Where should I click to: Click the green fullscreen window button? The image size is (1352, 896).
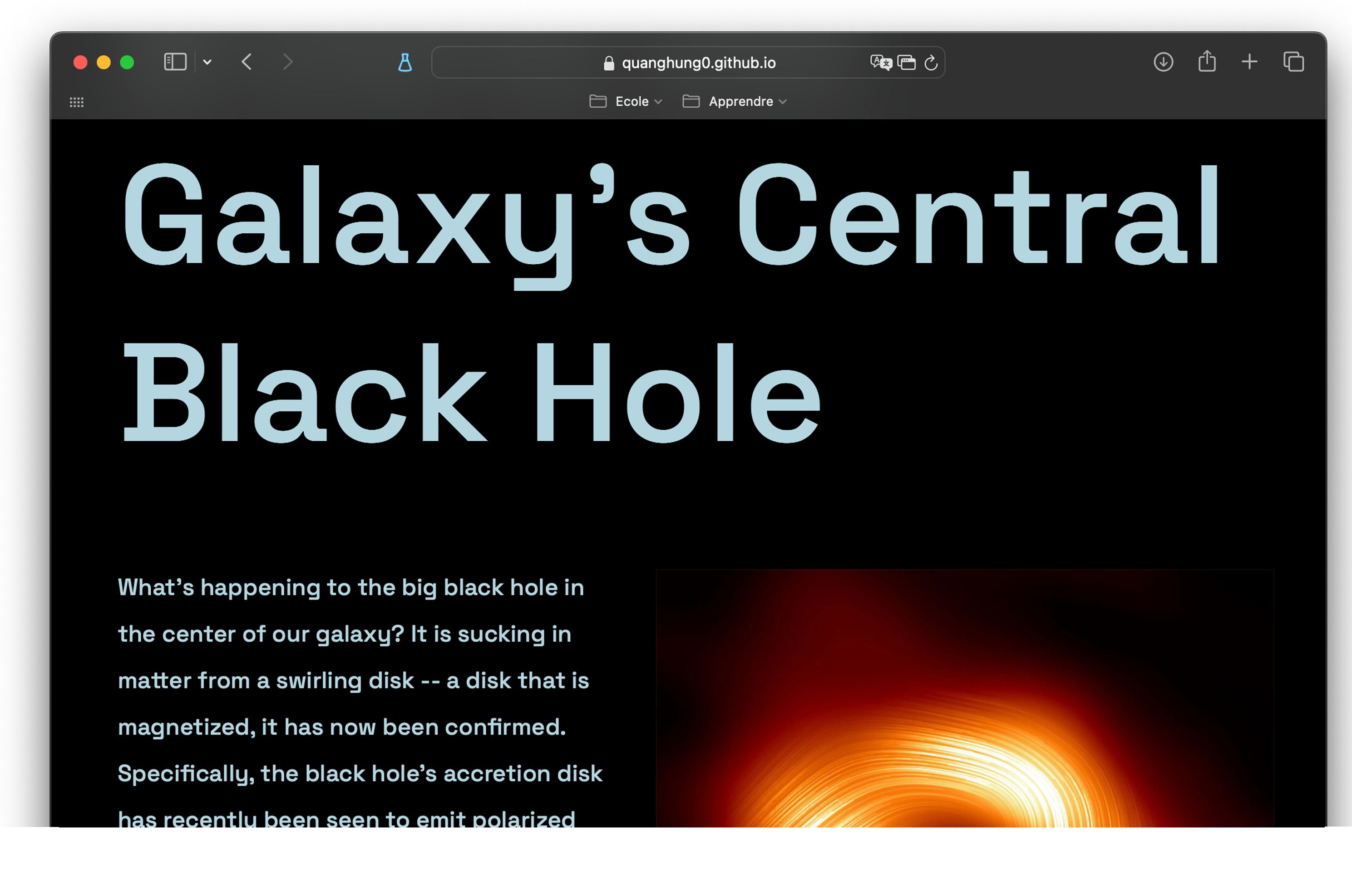coord(127,62)
